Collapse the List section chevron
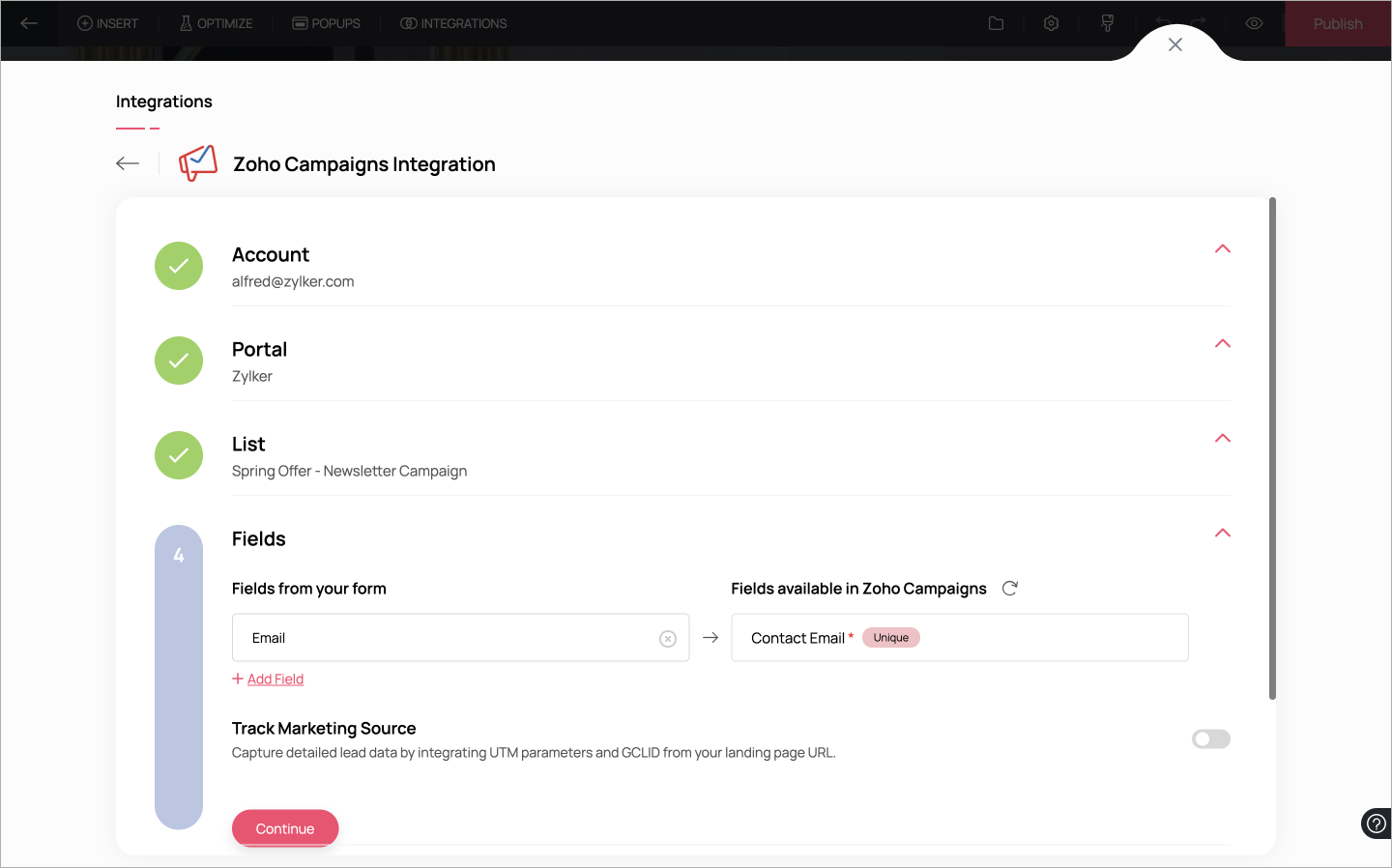Screen dimensions: 1392x868 tap(1223, 439)
